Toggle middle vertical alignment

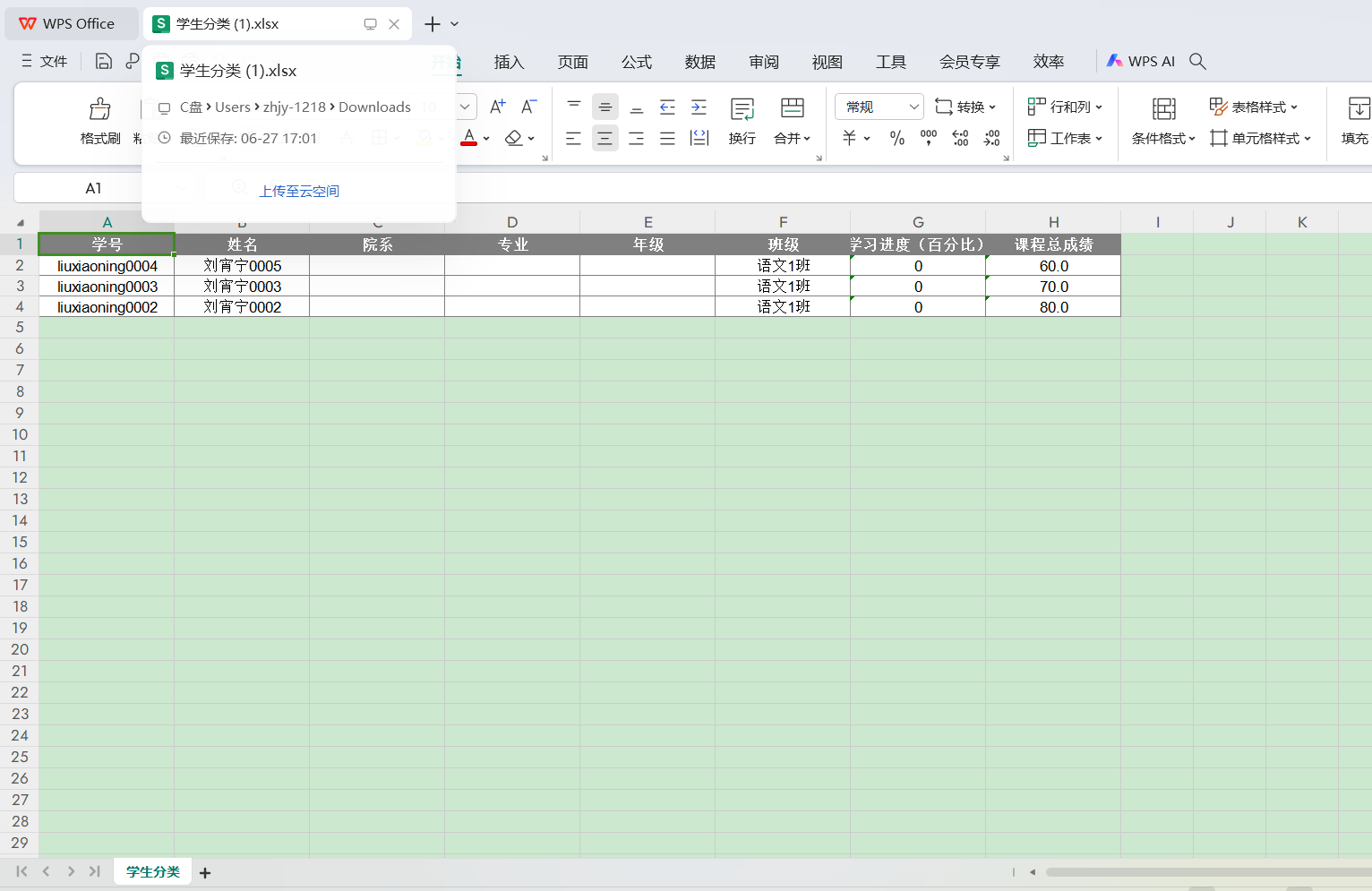coord(605,107)
